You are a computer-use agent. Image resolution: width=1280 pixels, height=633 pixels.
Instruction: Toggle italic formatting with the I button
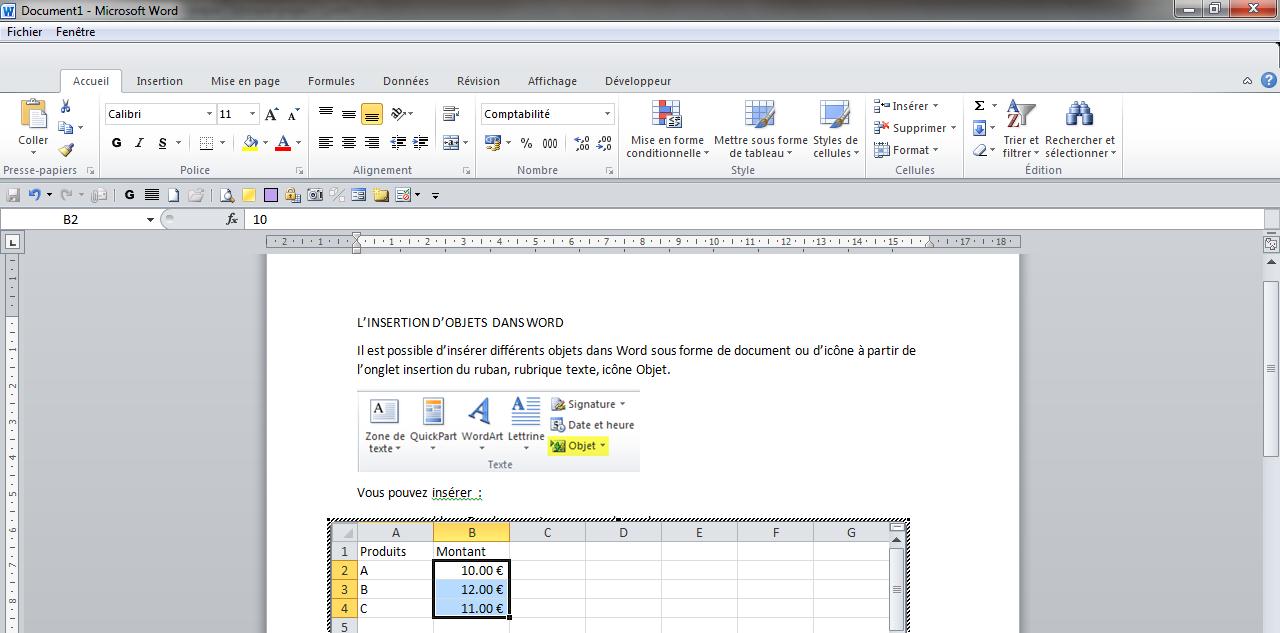point(139,143)
